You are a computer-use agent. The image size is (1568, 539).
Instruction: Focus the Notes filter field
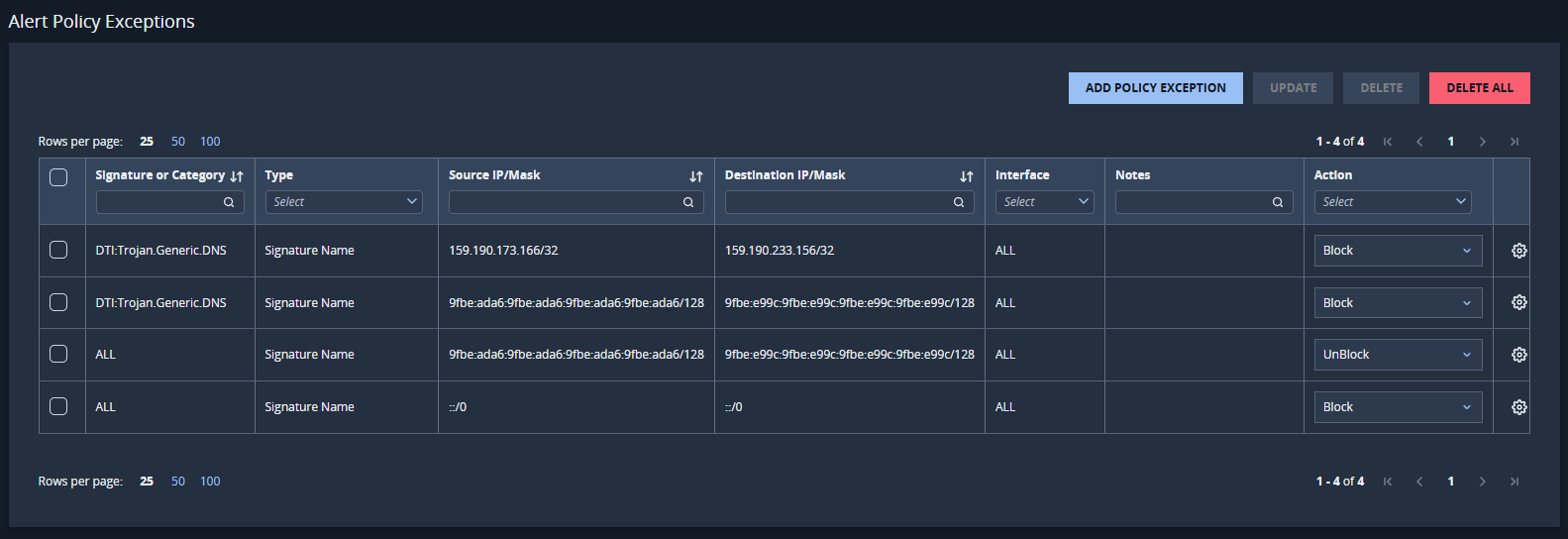1203,202
